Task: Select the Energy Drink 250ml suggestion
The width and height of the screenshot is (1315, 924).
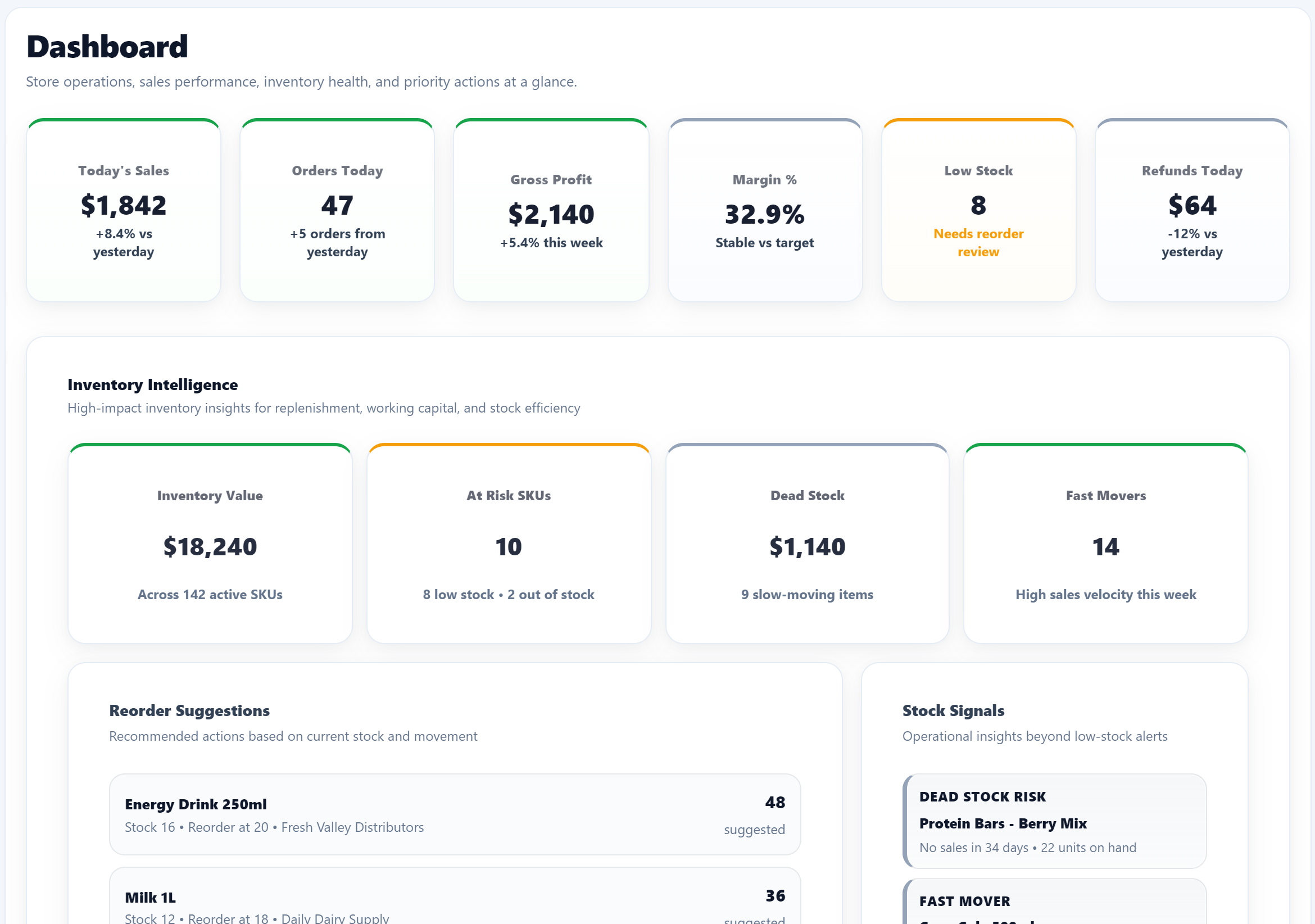Action: (455, 814)
